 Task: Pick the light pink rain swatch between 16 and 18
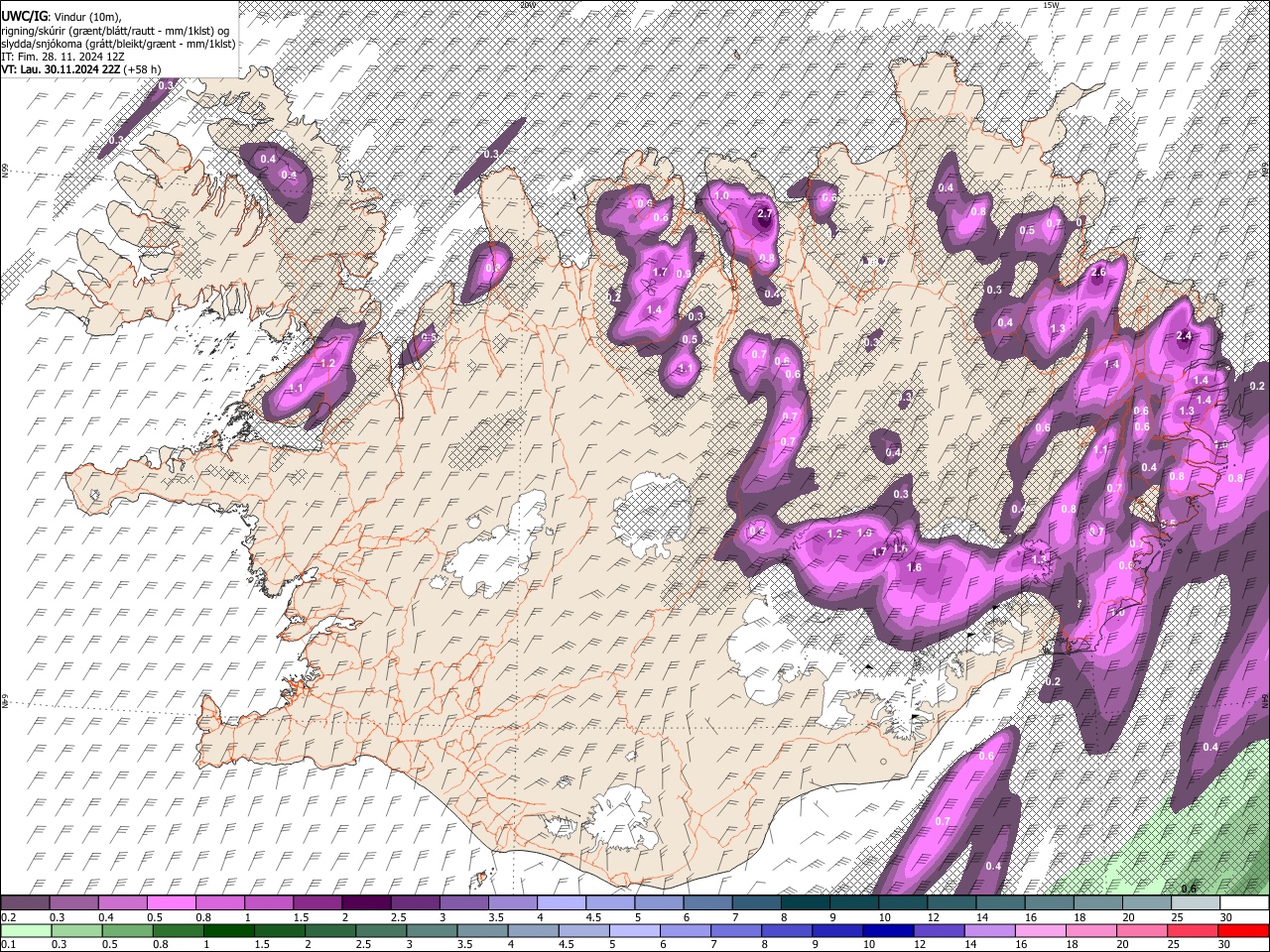1041,930
